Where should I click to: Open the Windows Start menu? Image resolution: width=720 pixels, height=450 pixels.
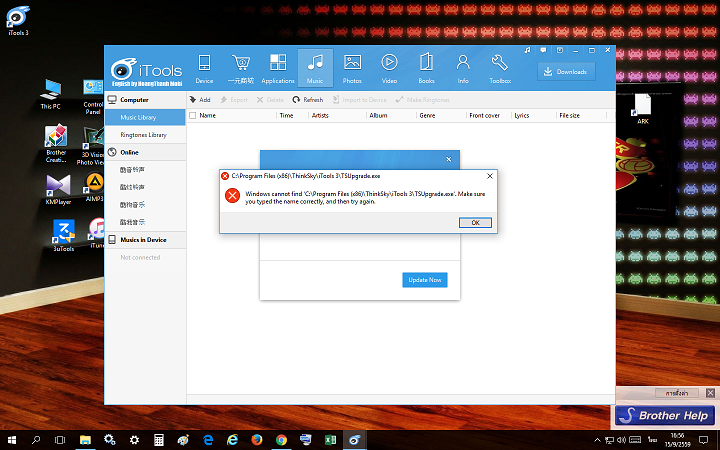[11, 440]
